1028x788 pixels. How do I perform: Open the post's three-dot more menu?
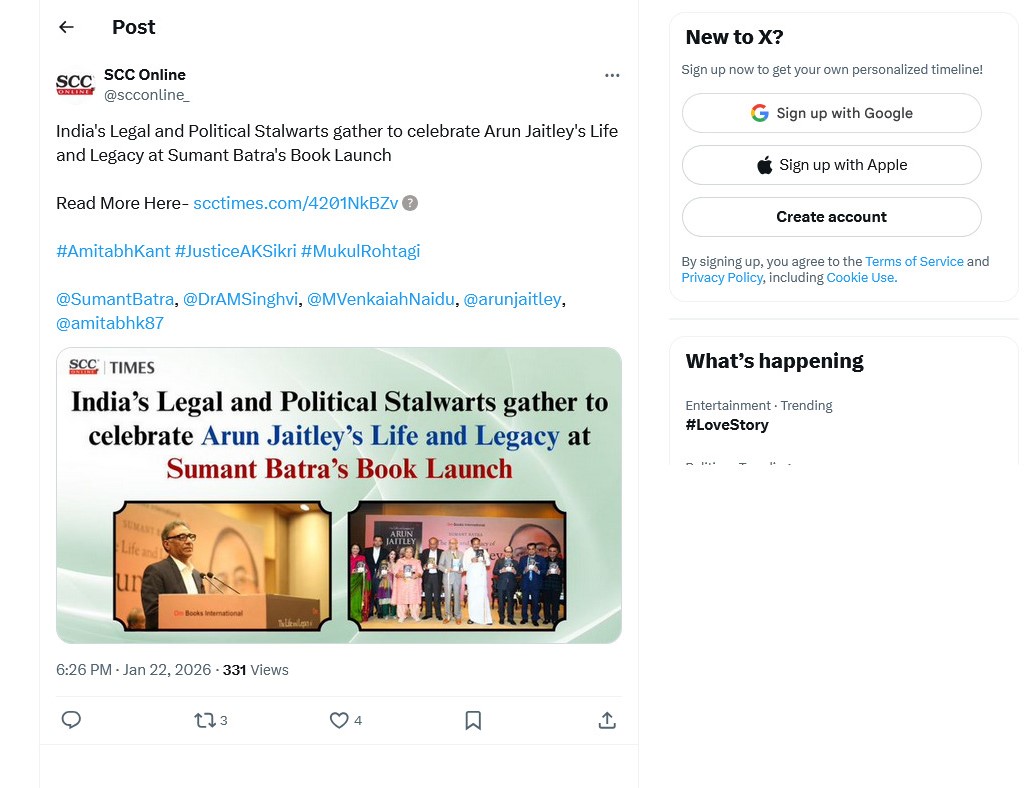pyautogui.click(x=612, y=75)
